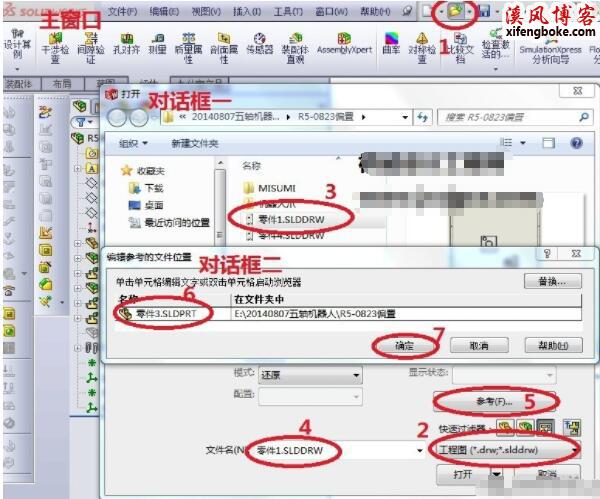
Task: Select the 装配体直观 assembly visualization tool
Action: click(x=295, y=47)
